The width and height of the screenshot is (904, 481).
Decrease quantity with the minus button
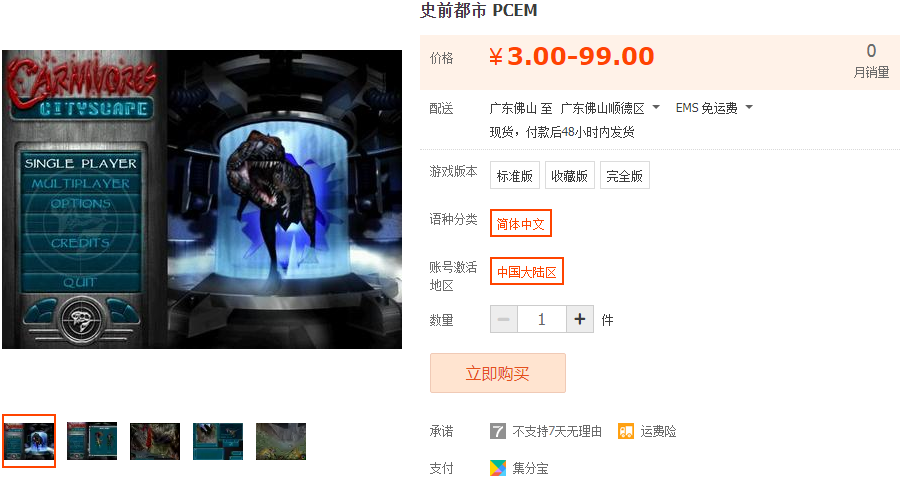tap(503, 319)
